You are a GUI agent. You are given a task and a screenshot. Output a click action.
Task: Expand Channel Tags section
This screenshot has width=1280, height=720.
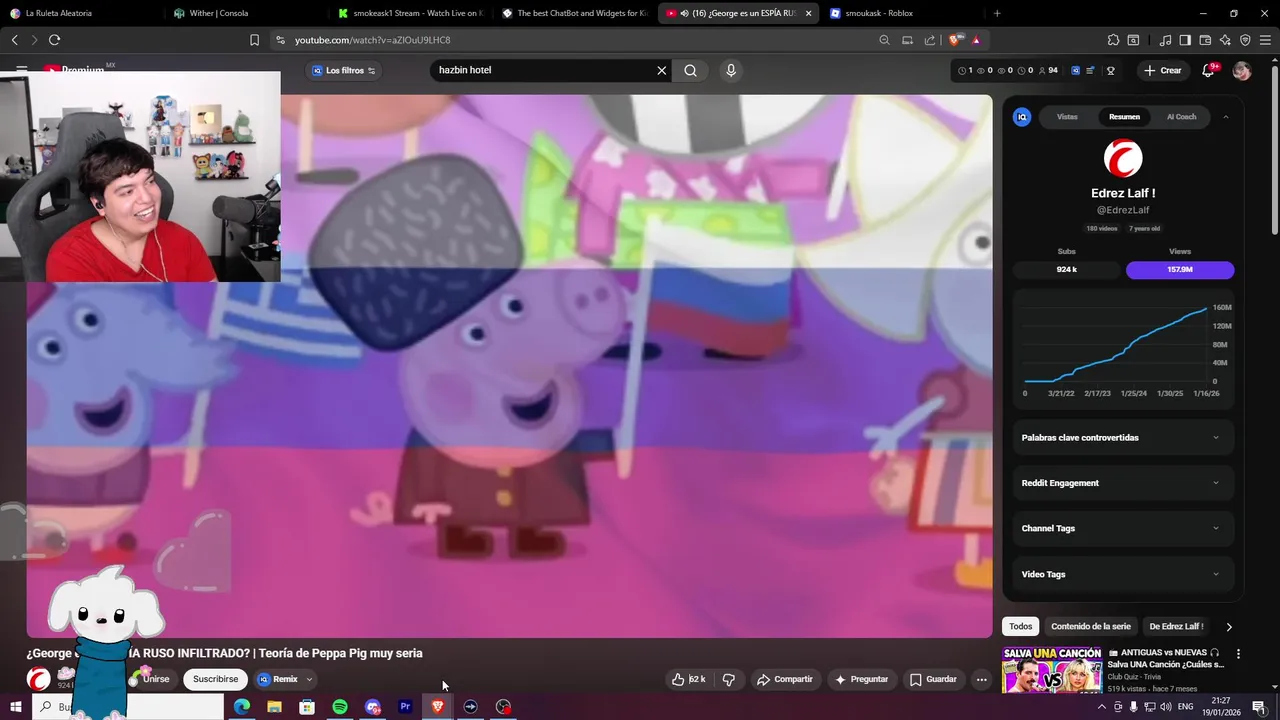coord(1123,528)
